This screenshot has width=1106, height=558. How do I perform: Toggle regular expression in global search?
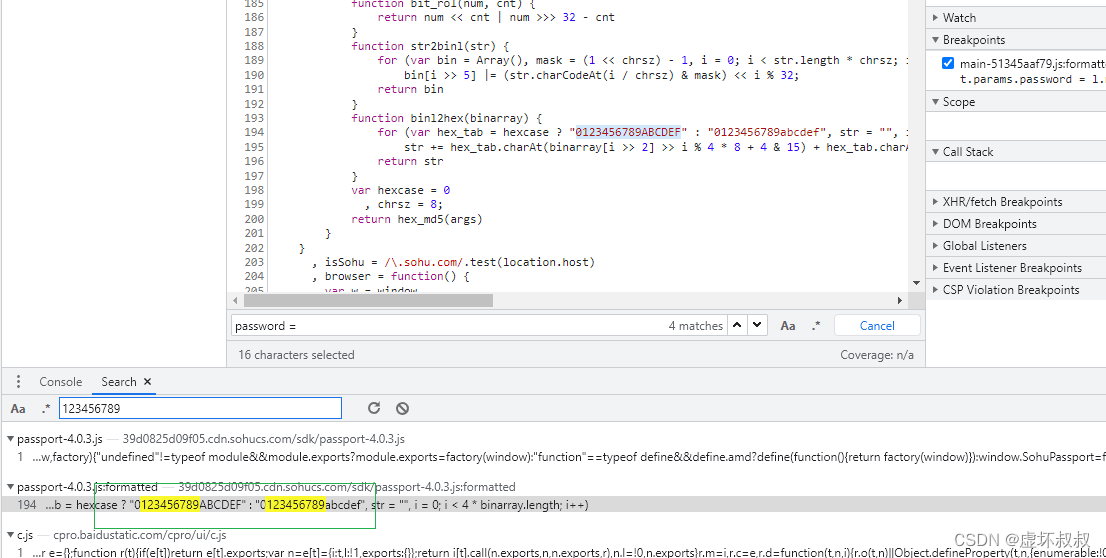(46, 408)
